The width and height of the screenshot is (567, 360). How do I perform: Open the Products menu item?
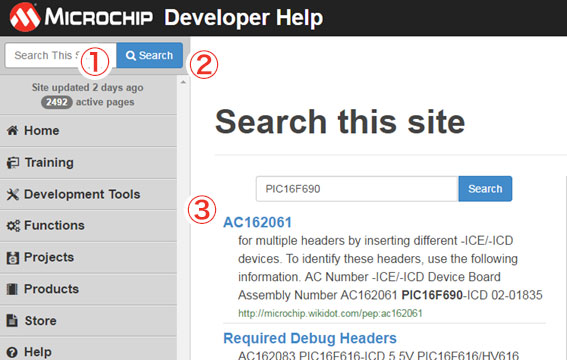point(88,289)
